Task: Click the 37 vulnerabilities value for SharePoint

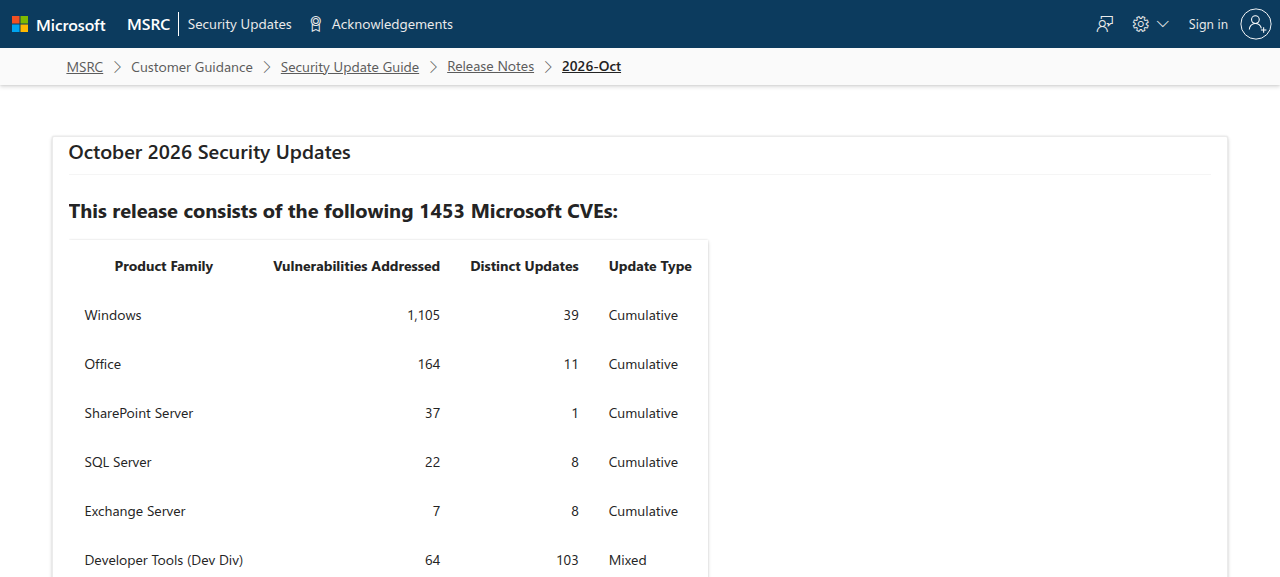Action: 432,413
